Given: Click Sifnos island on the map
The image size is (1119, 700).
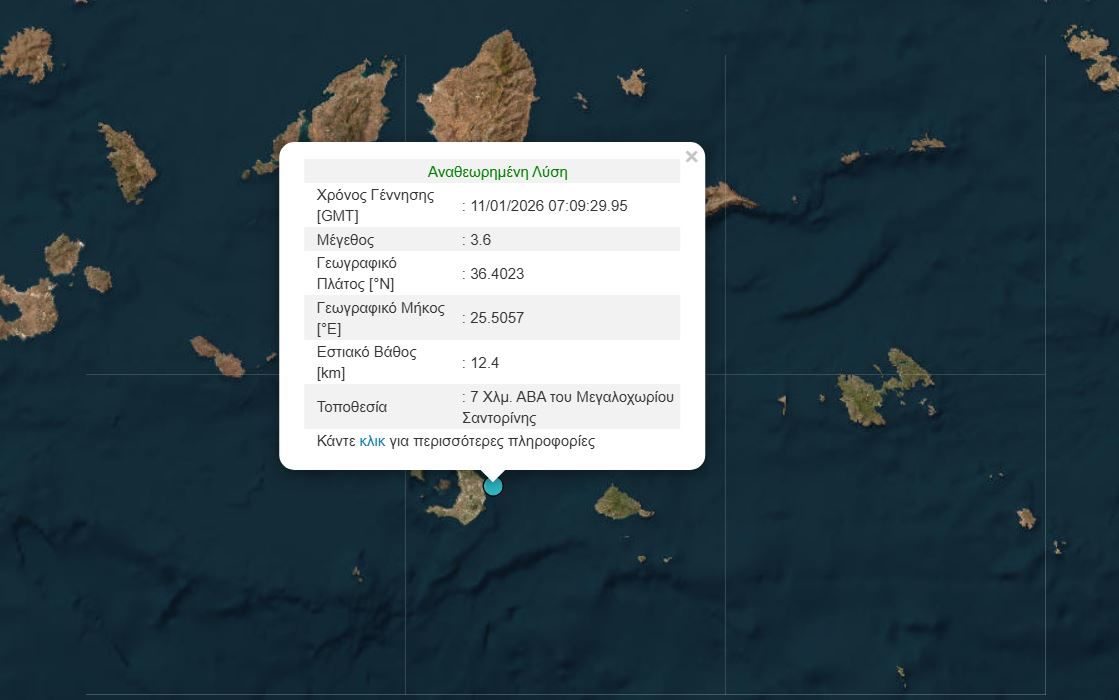Looking at the screenshot, I should coord(128,160).
